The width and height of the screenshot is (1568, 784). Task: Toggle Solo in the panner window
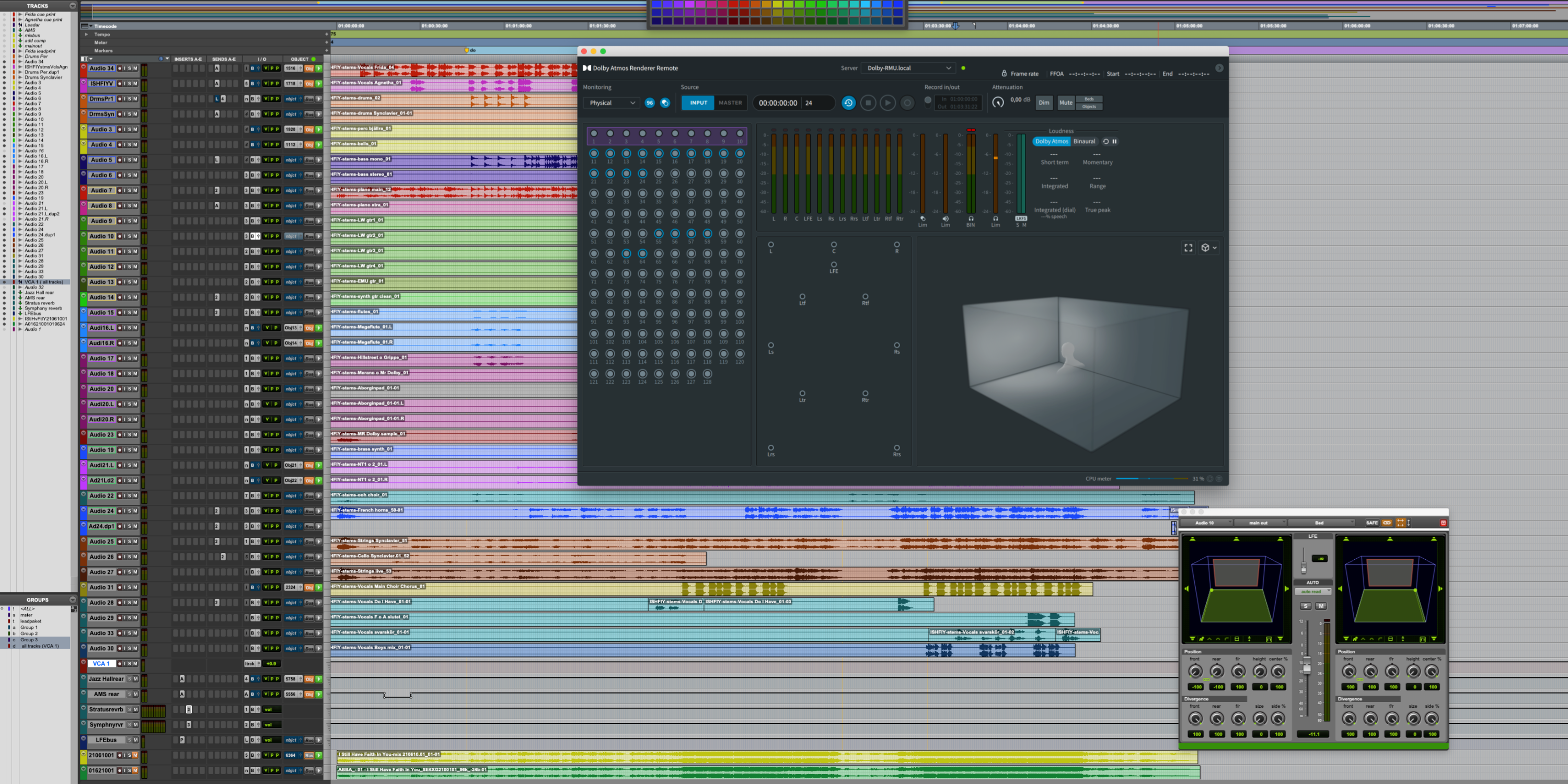pos(1305,606)
